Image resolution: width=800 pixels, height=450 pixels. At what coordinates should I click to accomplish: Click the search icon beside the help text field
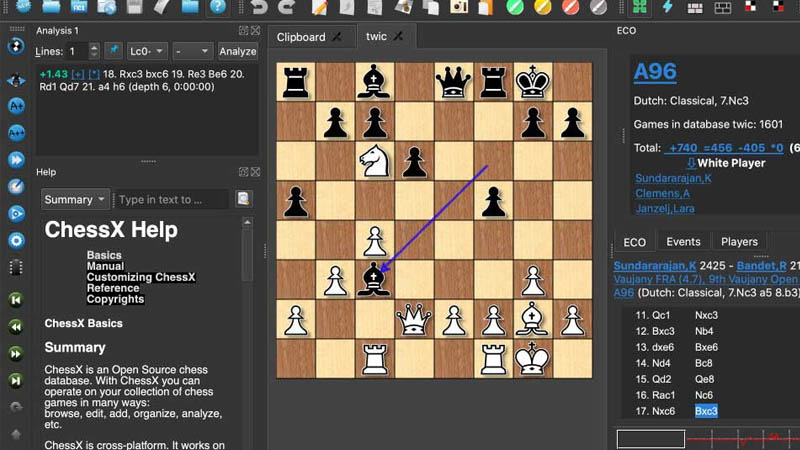coord(243,199)
